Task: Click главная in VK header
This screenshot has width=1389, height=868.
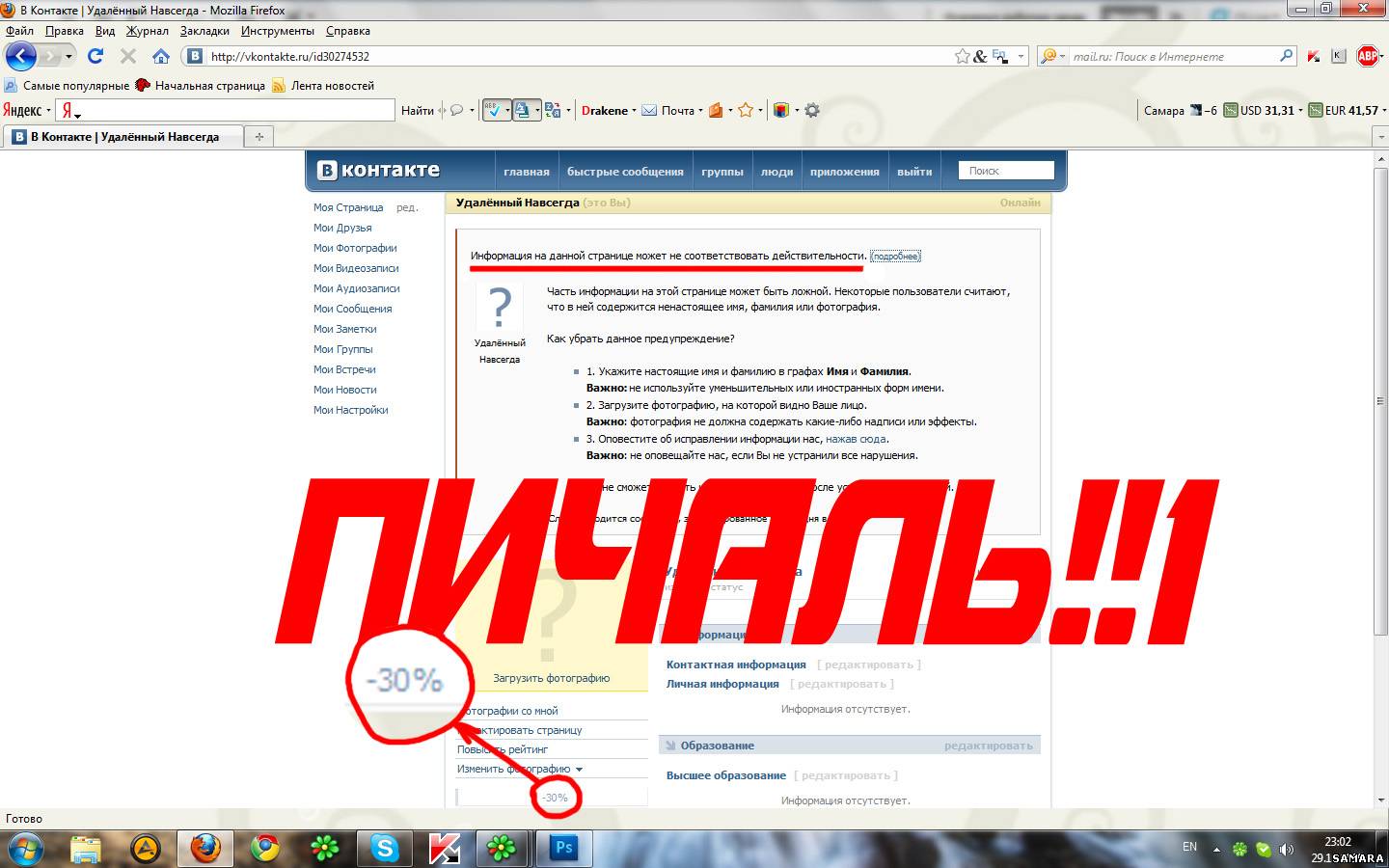Action: [527, 172]
